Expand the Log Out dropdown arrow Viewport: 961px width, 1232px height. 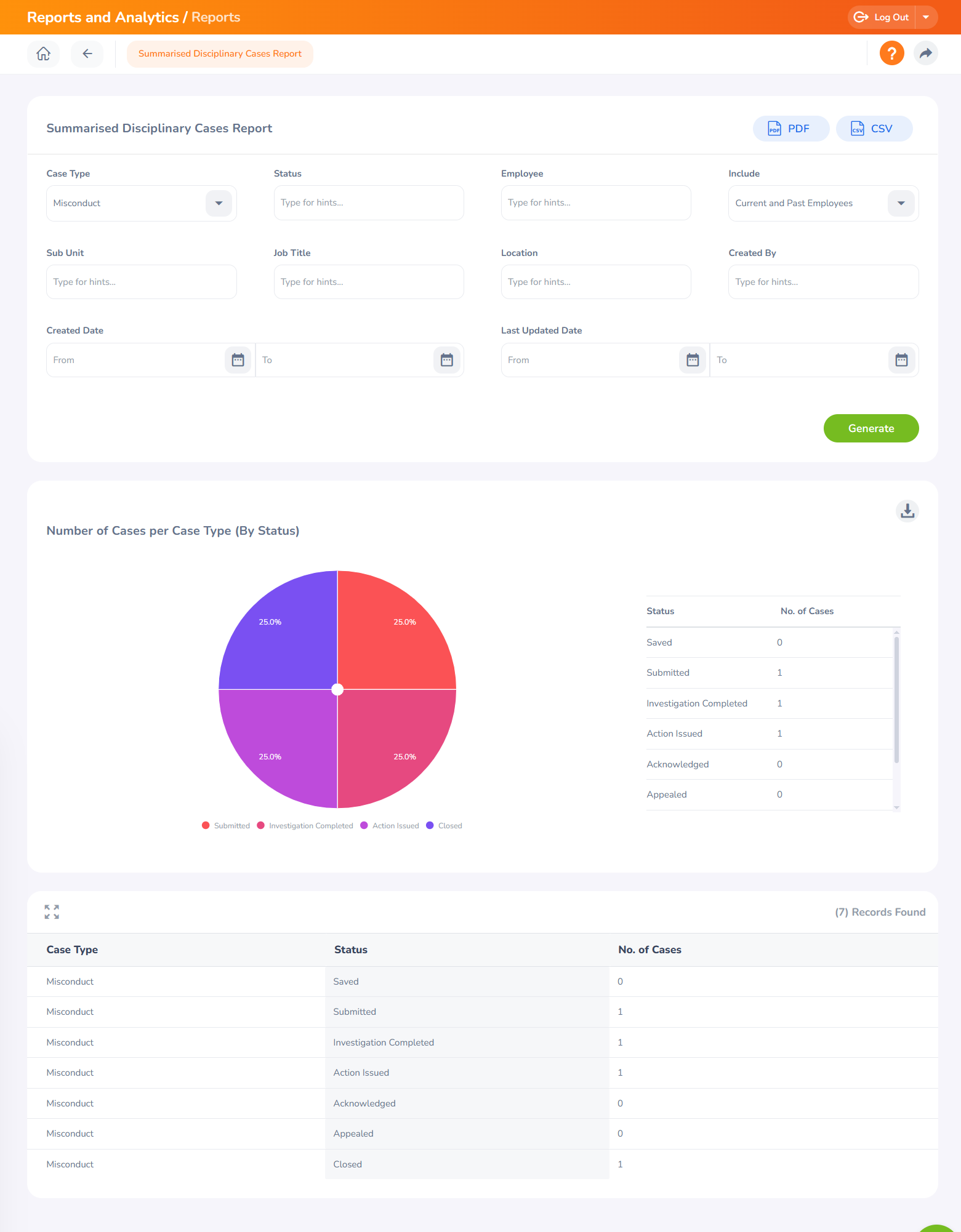(926, 17)
